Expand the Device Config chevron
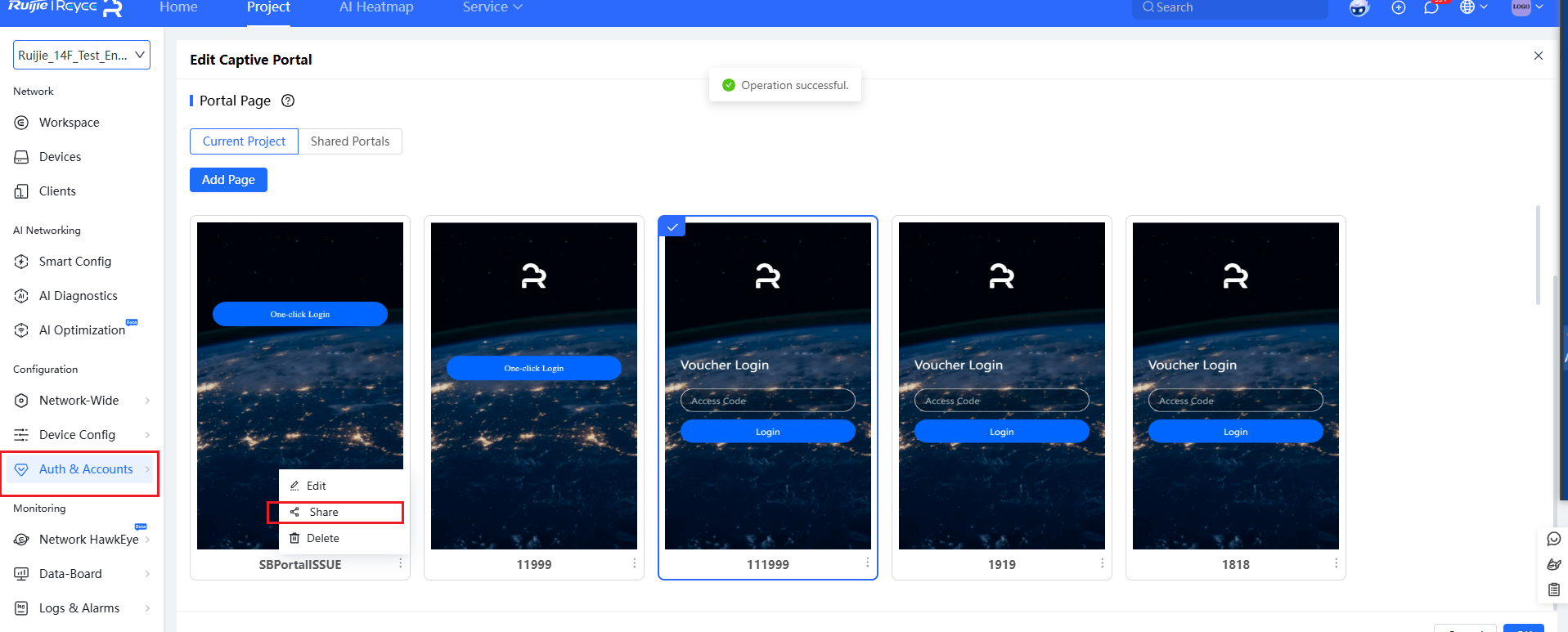The width and height of the screenshot is (1568, 632). pos(147,435)
